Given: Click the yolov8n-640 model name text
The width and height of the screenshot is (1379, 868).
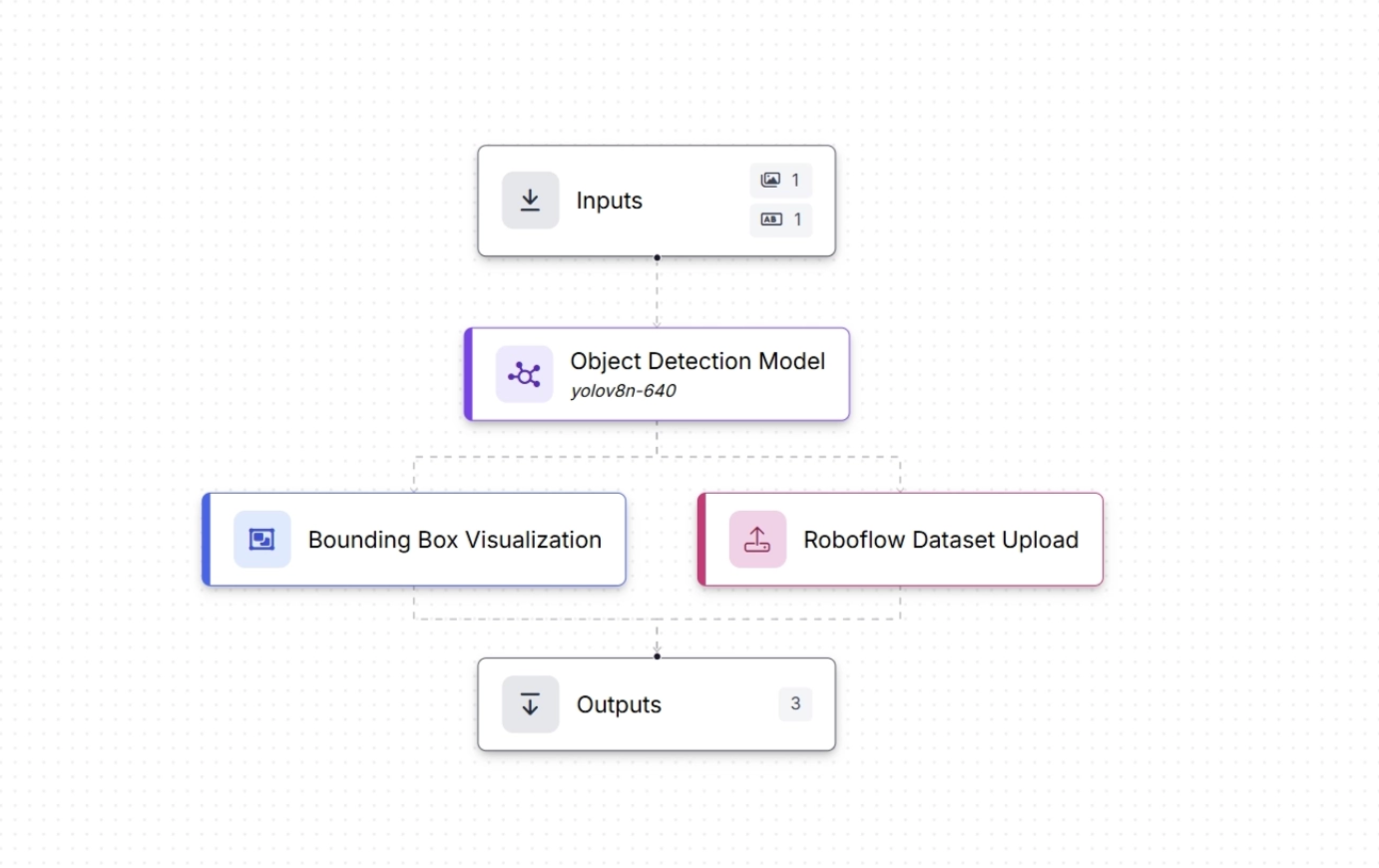Looking at the screenshot, I should tap(623, 391).
